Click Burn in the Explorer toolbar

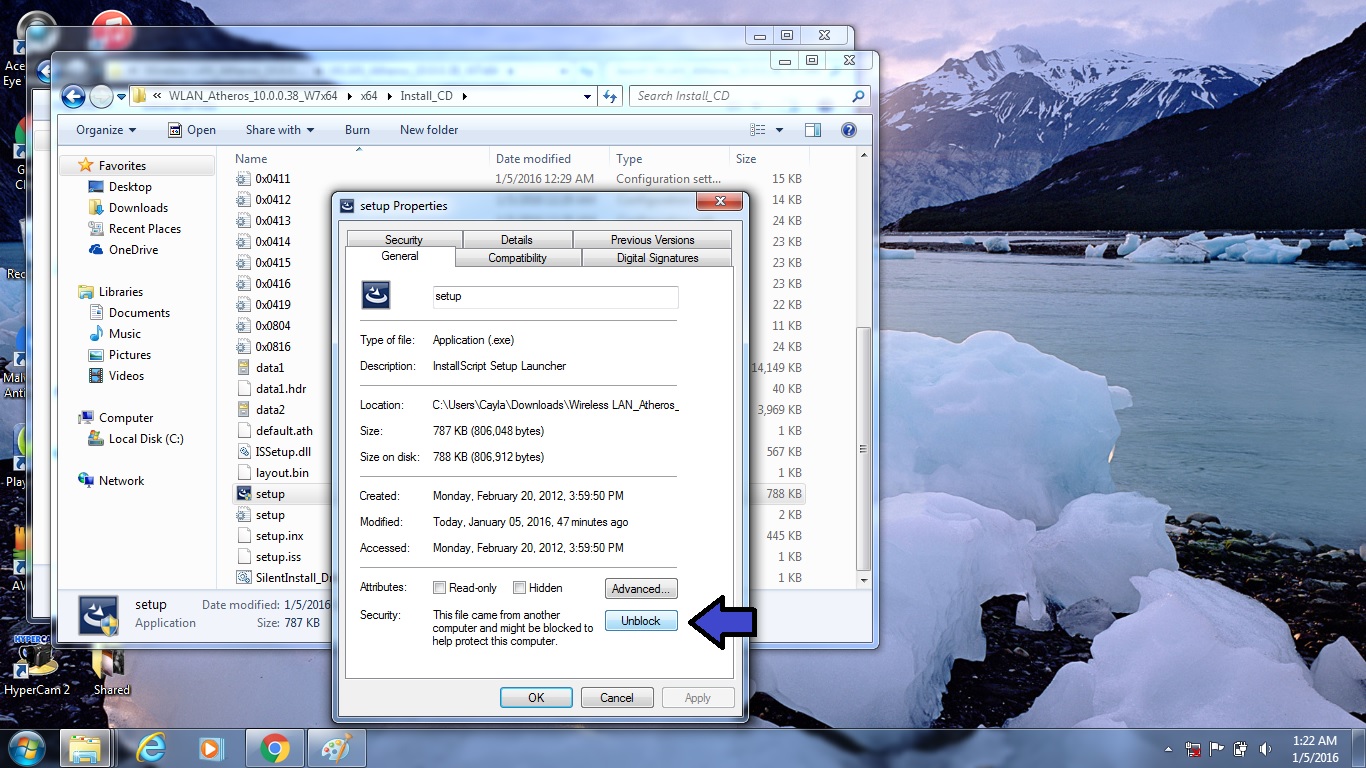357,130
